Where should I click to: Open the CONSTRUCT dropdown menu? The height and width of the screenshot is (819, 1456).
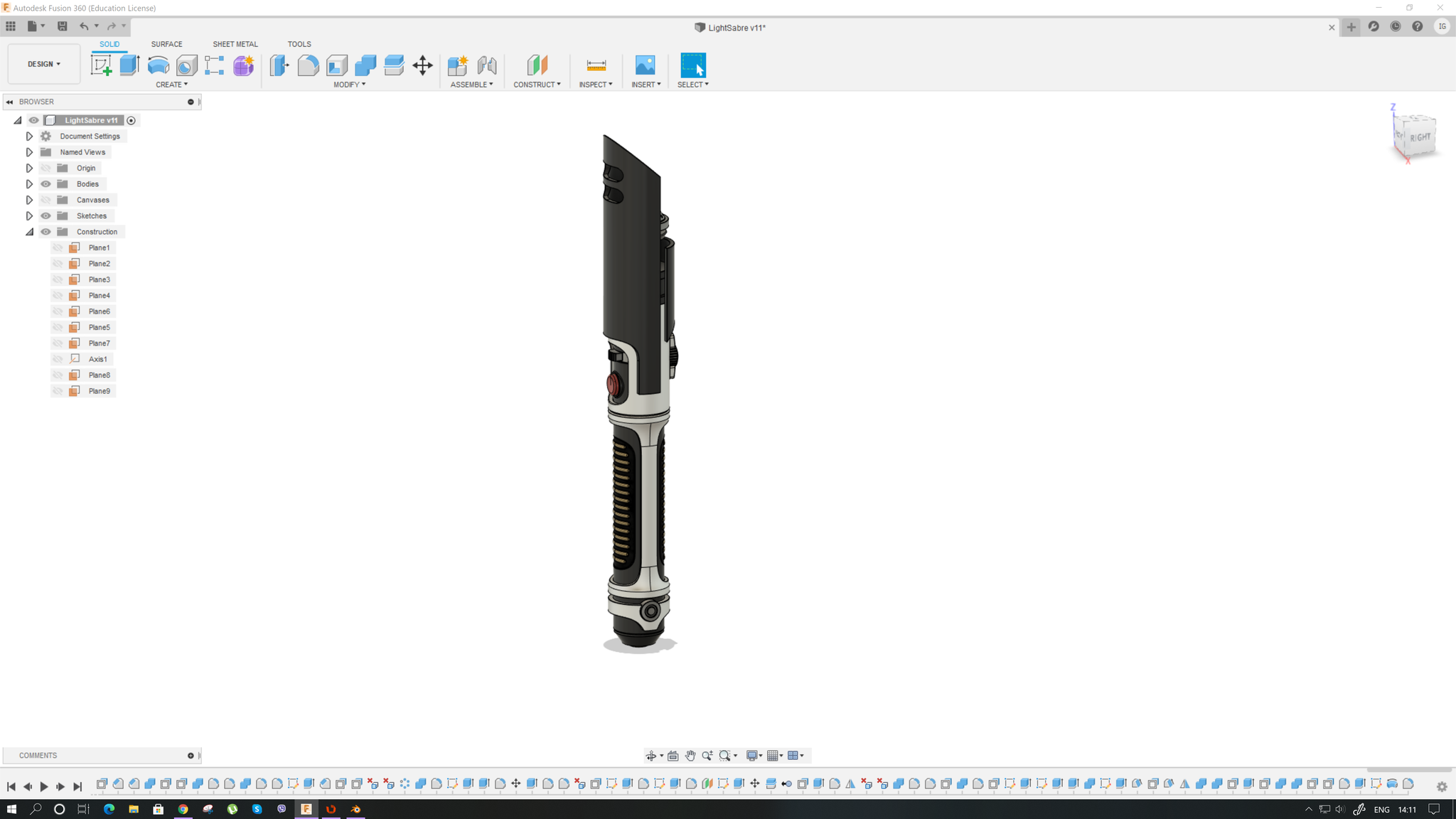tap(537, 85)
